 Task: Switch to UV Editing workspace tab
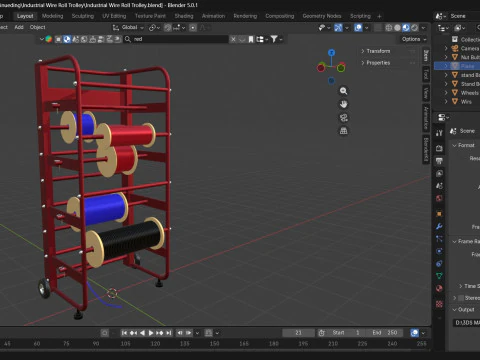pyautogui.click(x=114, y=16)
